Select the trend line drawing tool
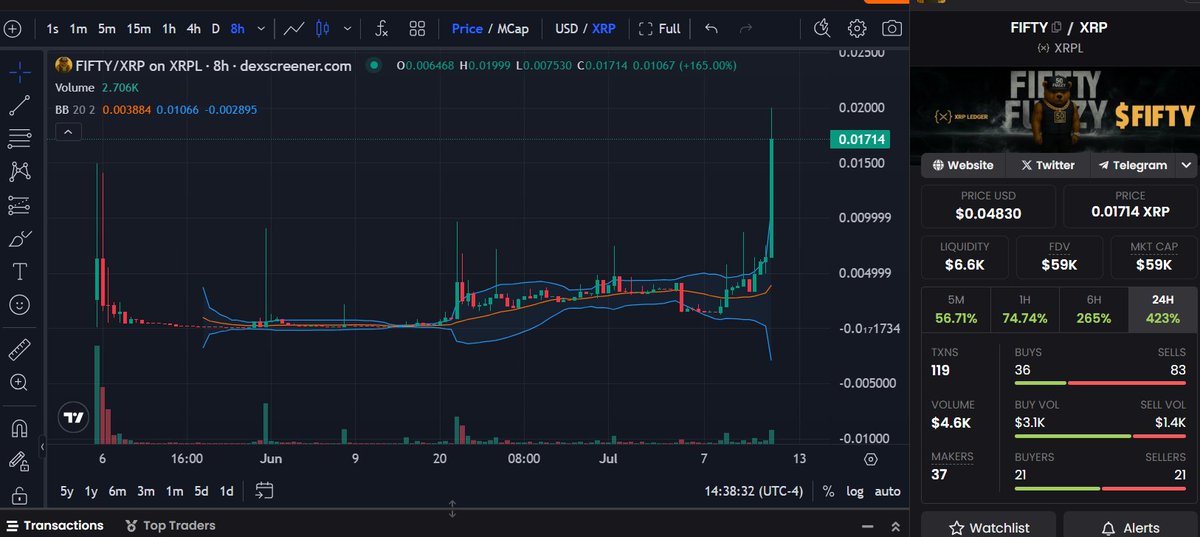The image size is (1200, 537). pyautogui.click(x=19, y=105)
